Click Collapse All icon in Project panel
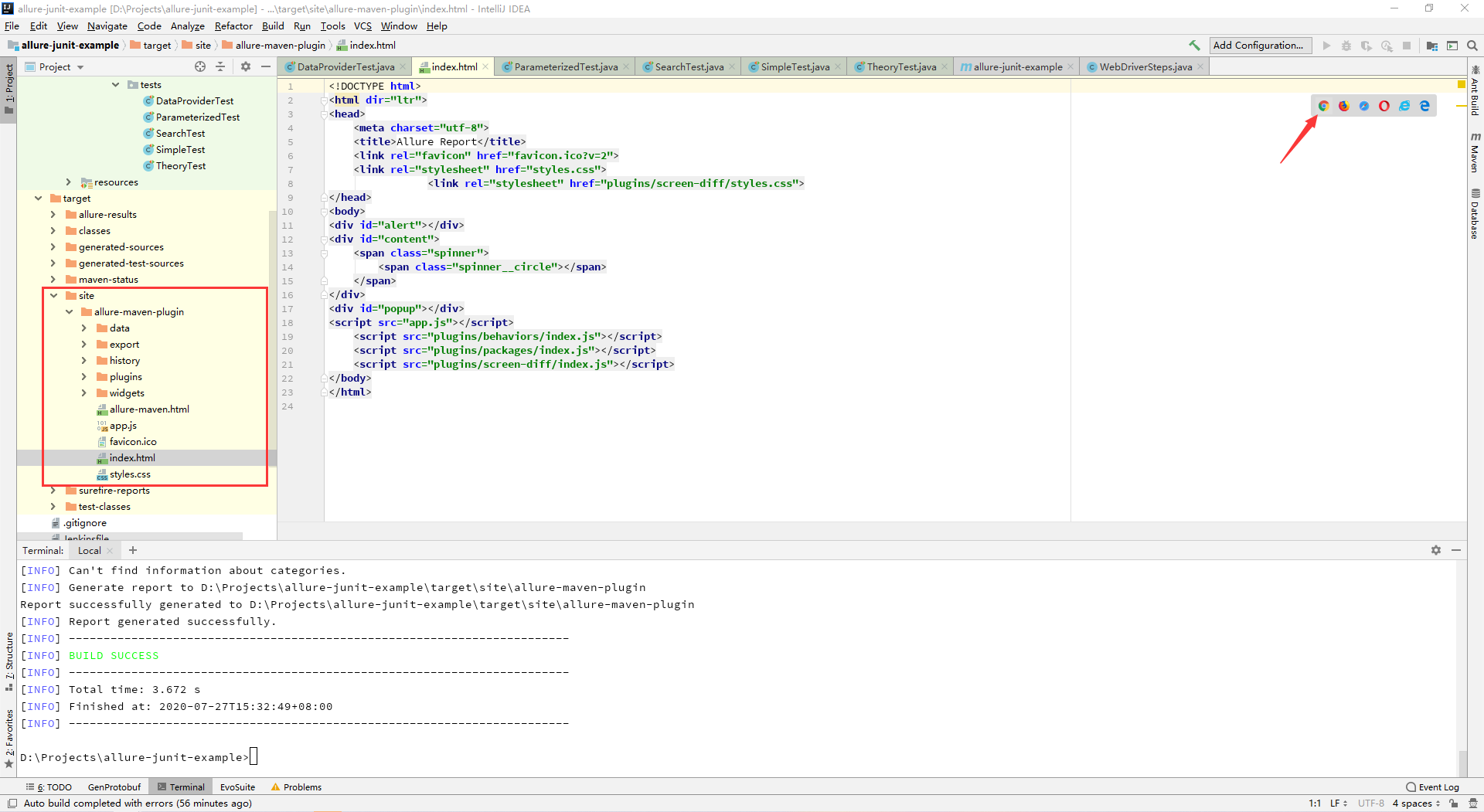Screen dimensions: 1484x812 pos(220,66)
